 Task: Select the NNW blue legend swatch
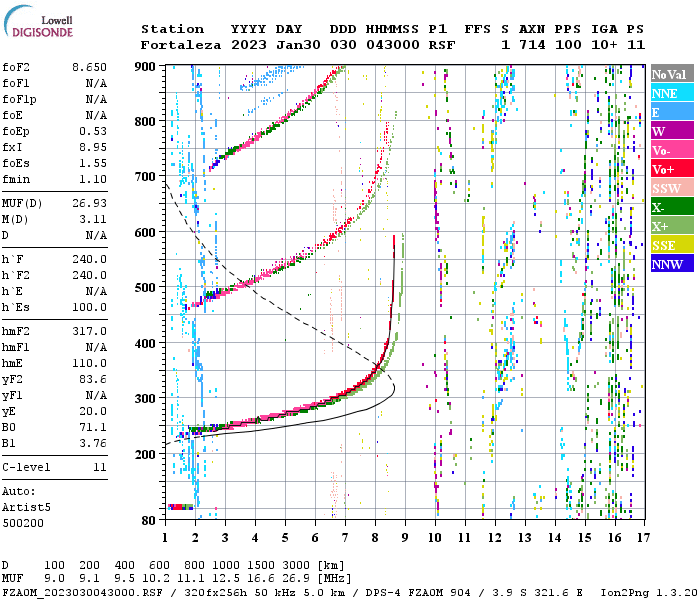(x=672, y=264)
